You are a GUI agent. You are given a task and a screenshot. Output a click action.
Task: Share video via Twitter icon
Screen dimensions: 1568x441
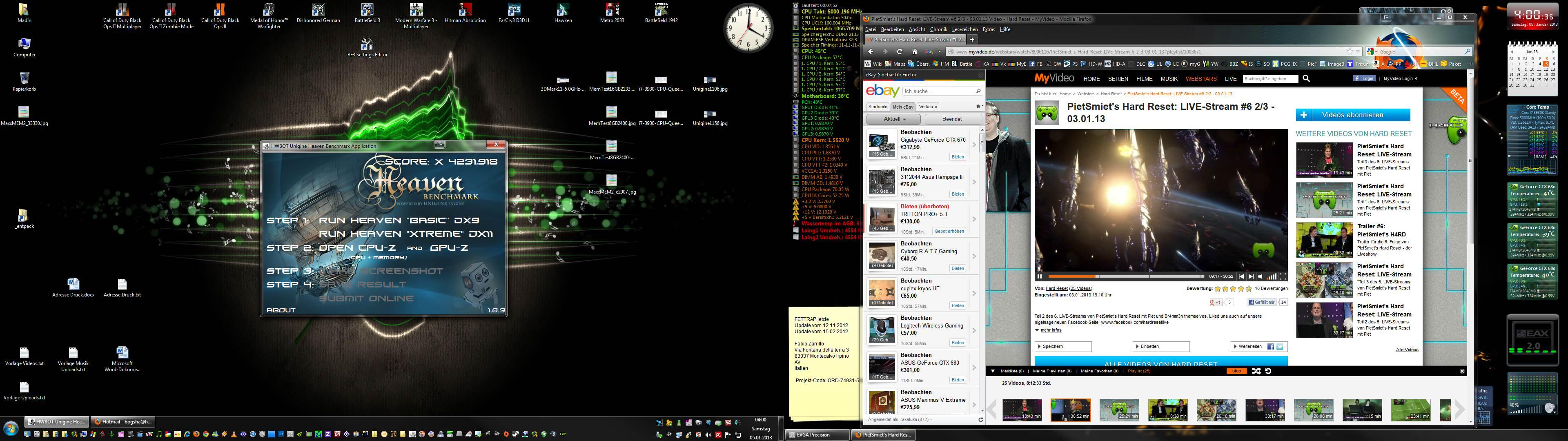[1280, 347]
